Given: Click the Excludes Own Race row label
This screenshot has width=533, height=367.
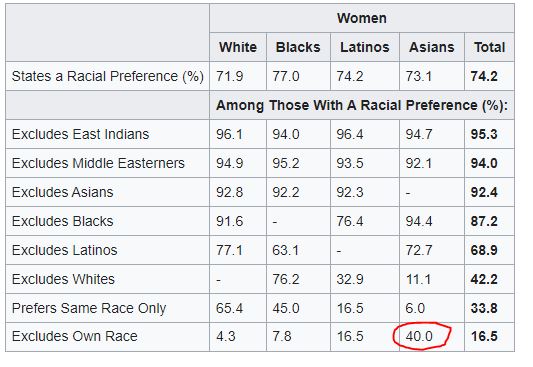Looking at the screenshot, I should [x=74, y=336].
